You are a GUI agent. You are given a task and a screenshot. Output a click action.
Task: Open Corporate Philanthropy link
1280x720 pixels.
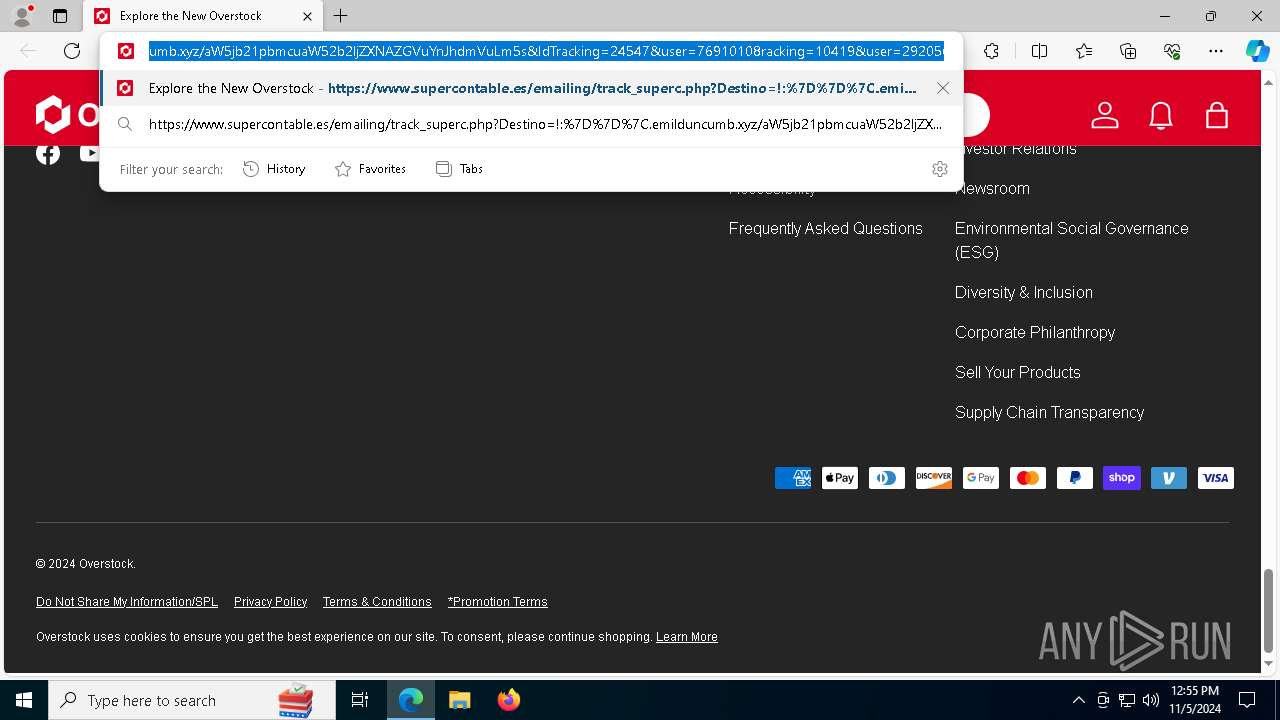tap(1035, 332)
